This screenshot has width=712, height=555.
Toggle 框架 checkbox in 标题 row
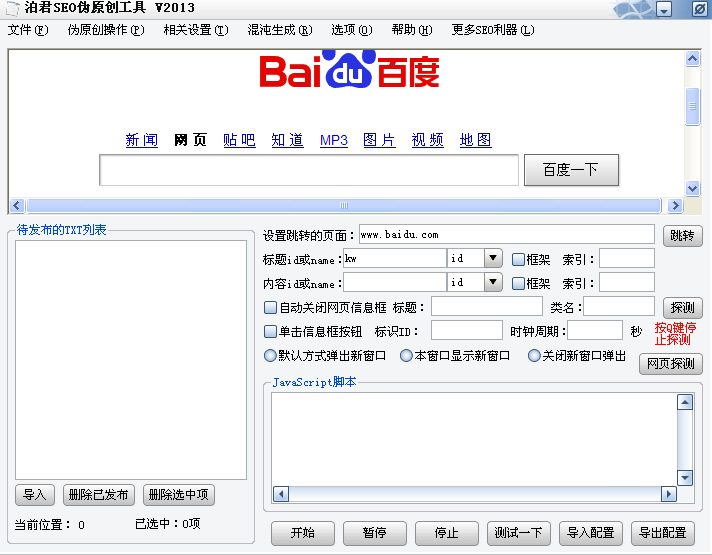click(518, 259)
